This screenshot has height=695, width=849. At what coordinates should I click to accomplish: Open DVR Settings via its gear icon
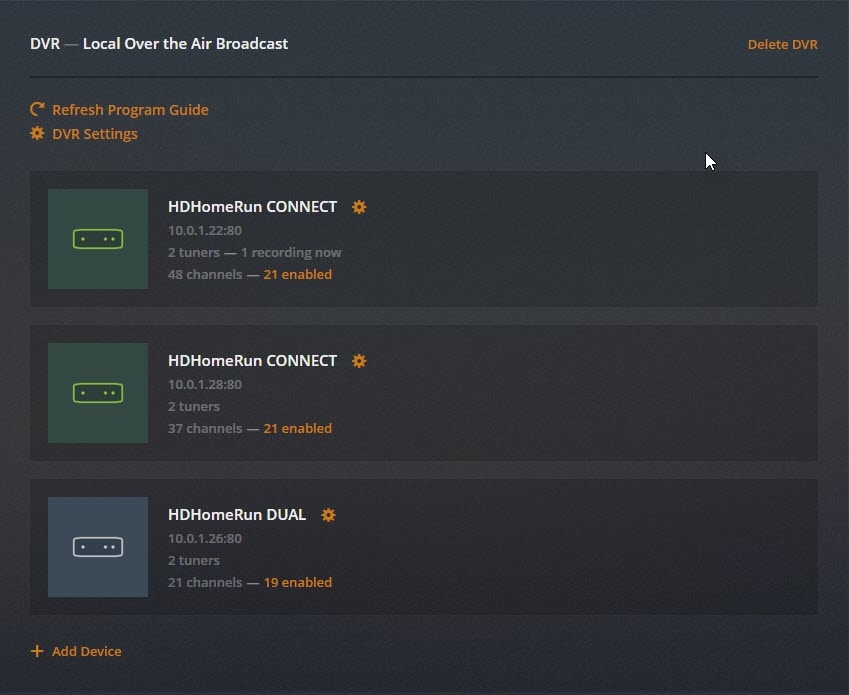[x=37, y=133]
